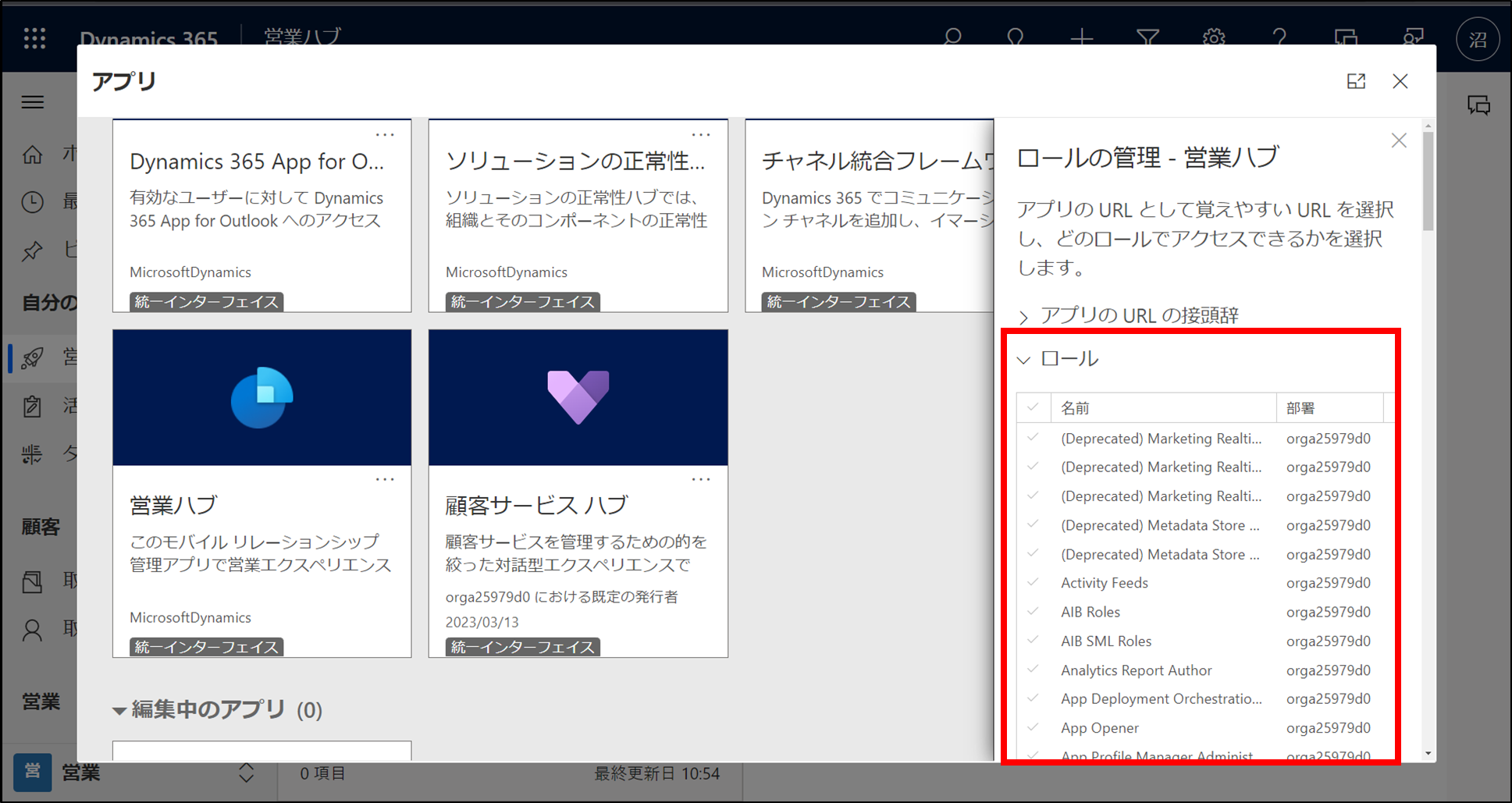The height and width of the screenshot is (803, 1512).
Task: Open the 営業ハブ app tile
Action: [261, 493]
